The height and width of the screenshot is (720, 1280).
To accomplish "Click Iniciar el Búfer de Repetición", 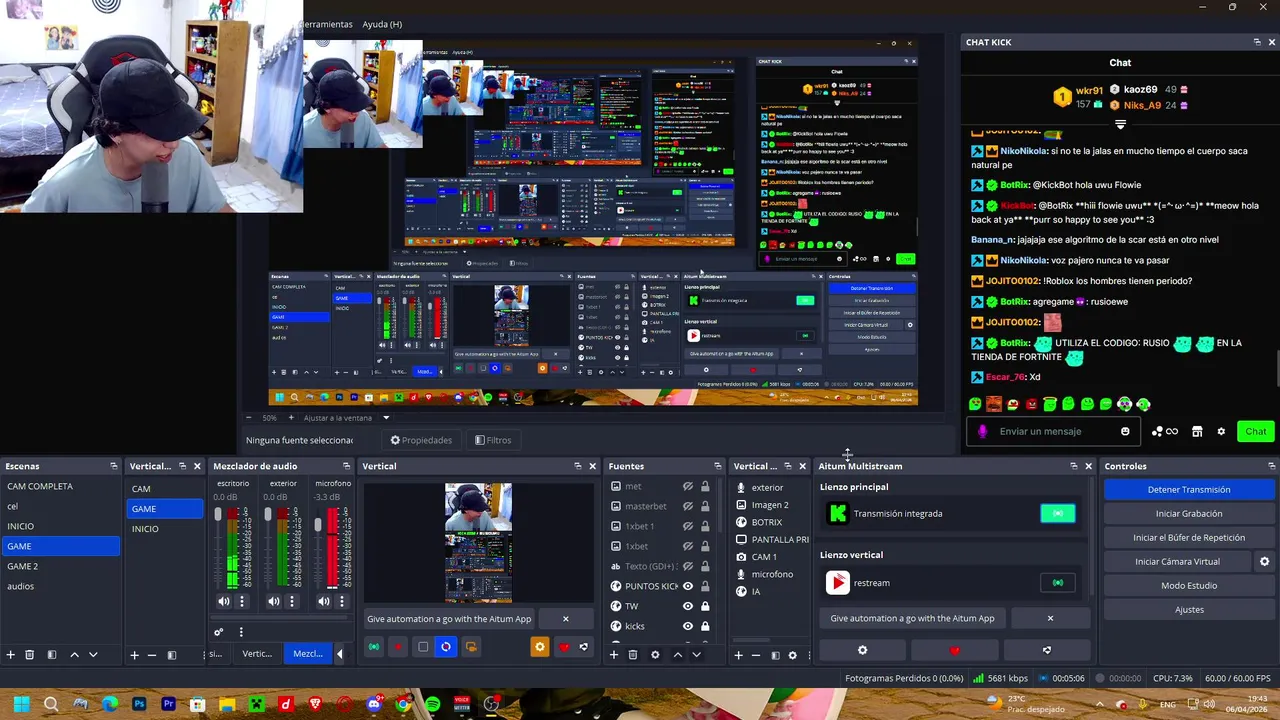I will pyautogui.click(x=1189, y=538).
